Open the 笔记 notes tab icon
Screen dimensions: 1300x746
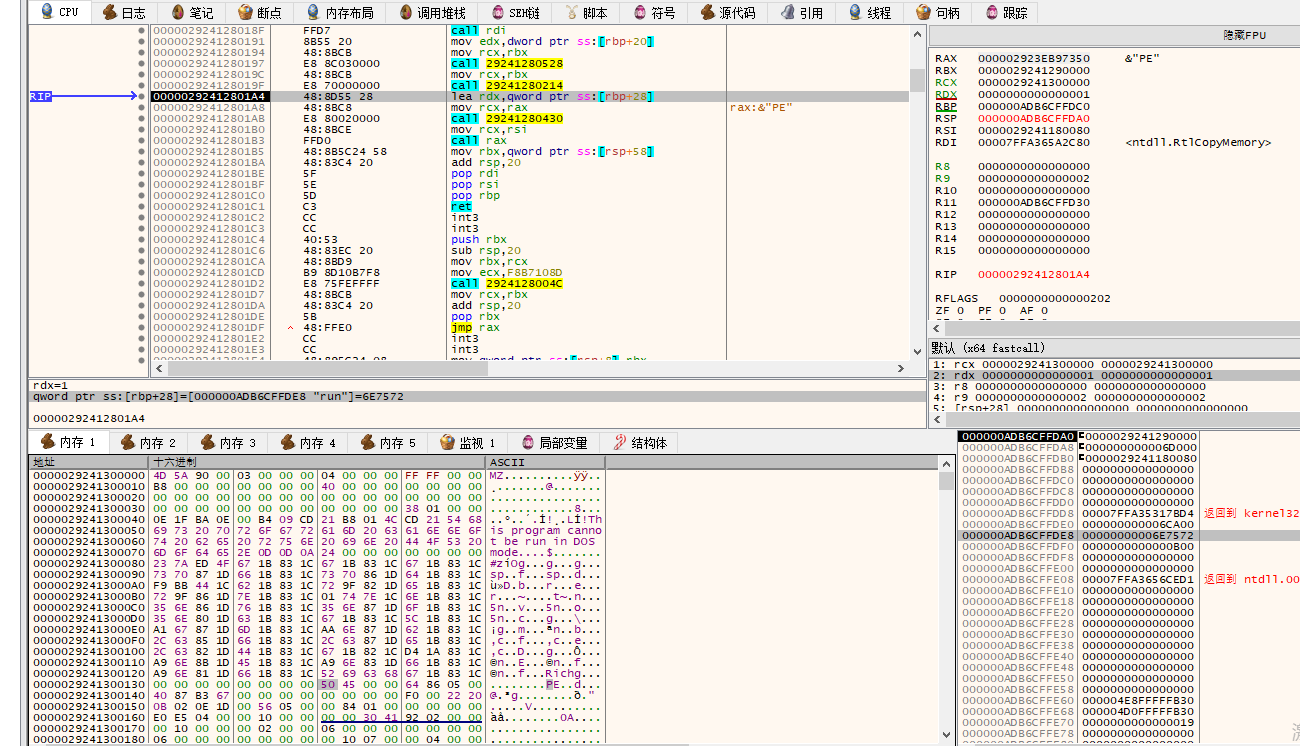pos(178,12)
